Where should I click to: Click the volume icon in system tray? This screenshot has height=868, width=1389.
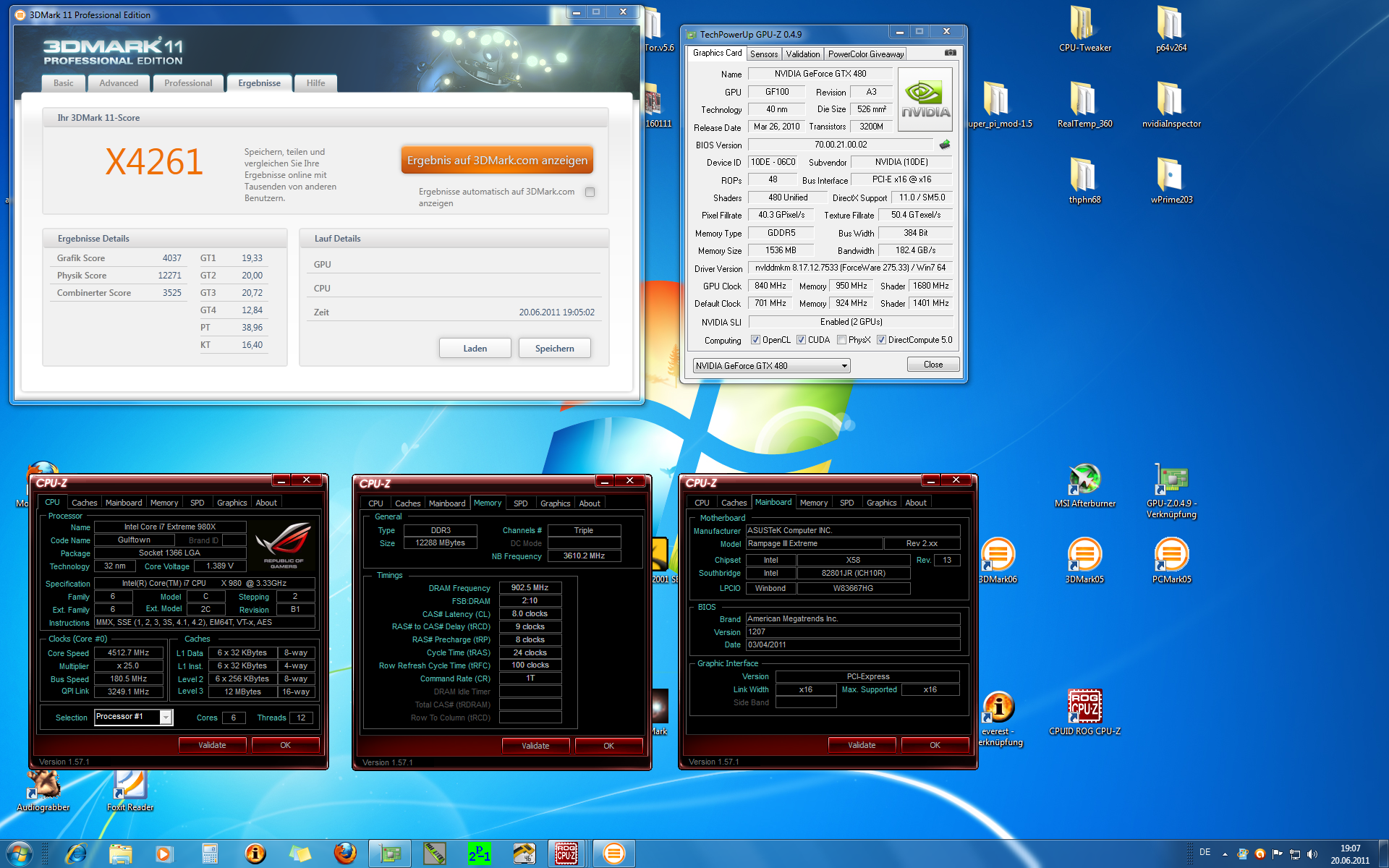click(1312, 854)
